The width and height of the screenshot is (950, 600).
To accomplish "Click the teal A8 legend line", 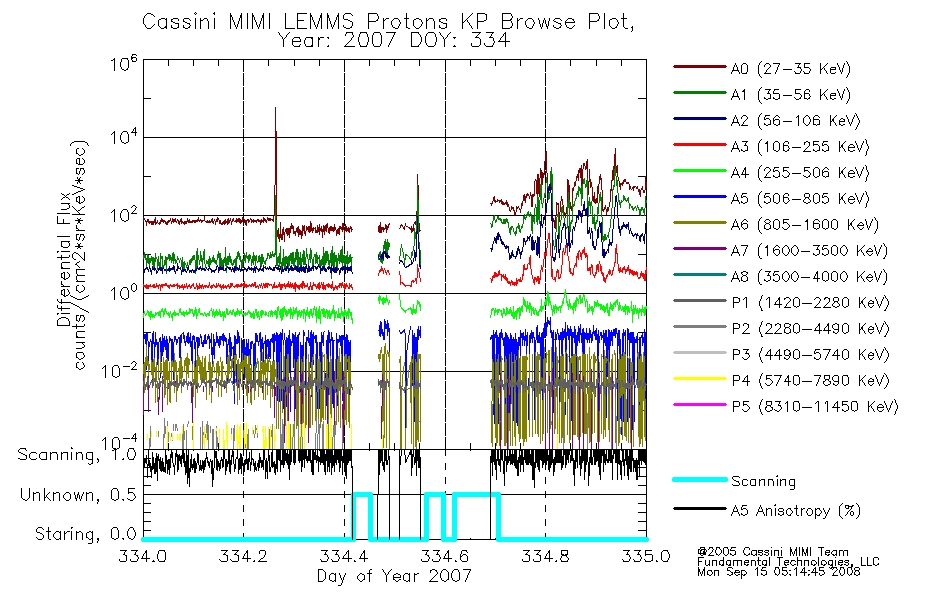I will pos(699,275).
